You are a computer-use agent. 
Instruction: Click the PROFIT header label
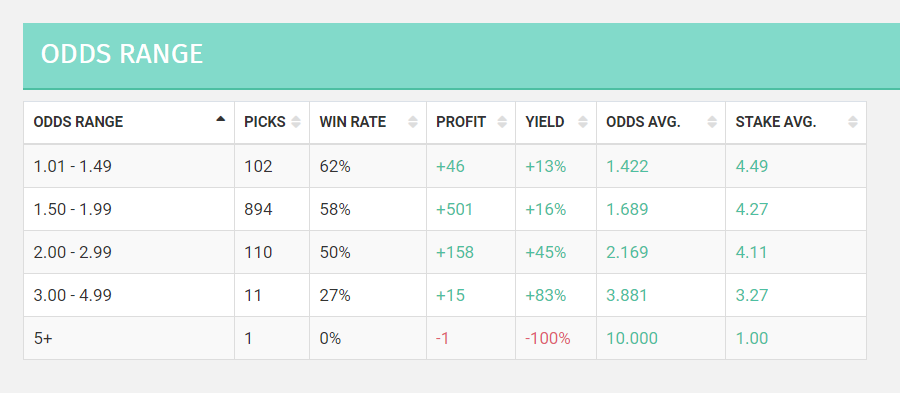[x=461, y=122]
